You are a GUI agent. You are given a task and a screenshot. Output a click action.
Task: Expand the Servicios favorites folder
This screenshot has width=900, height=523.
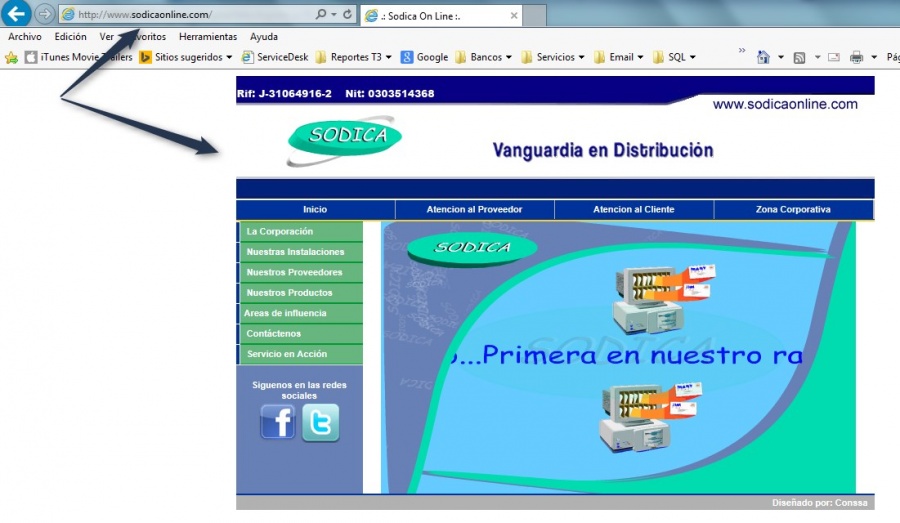pos(553,57)
